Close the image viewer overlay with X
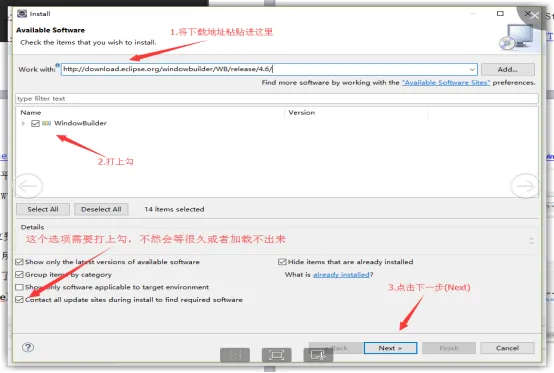This screenshot has width=554, height=373. 535,16
